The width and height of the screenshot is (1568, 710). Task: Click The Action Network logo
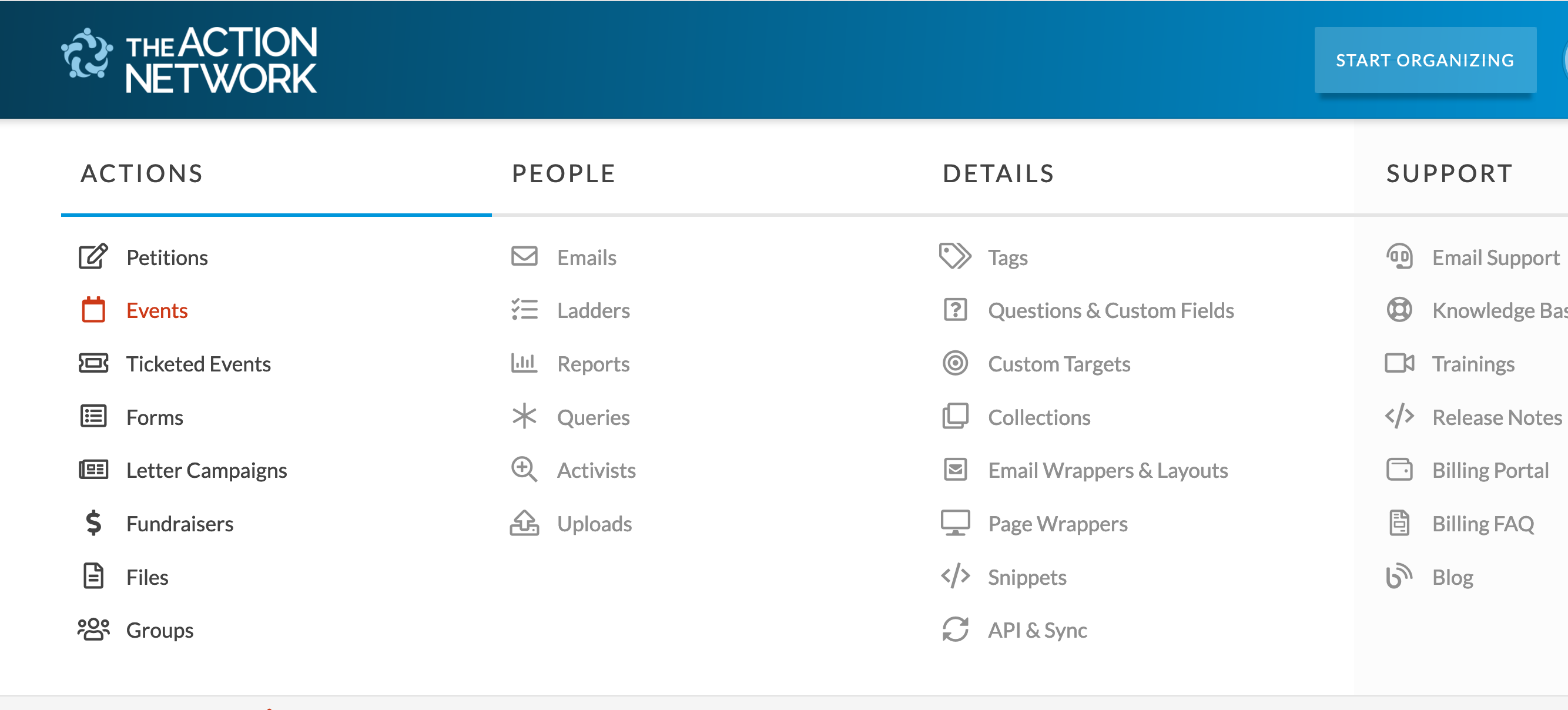click(190, 60)
